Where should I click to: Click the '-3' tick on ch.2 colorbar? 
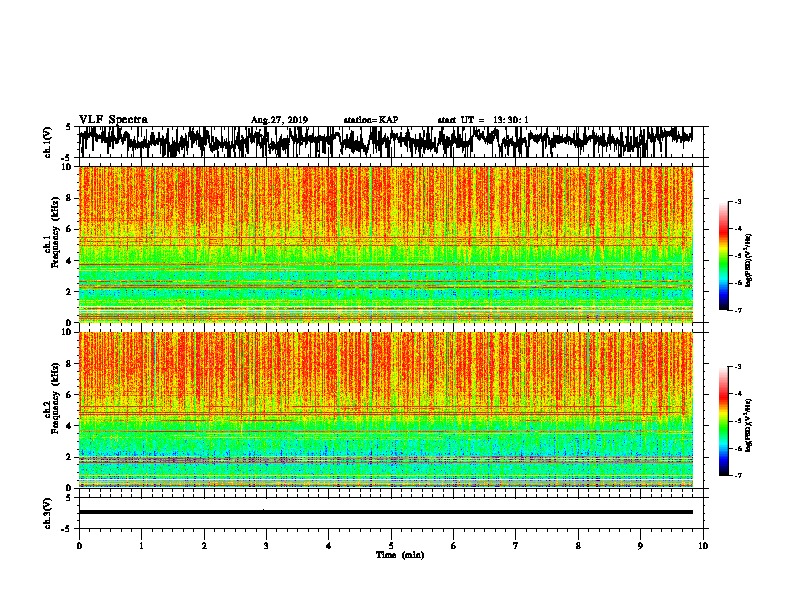tap(737, 367)
